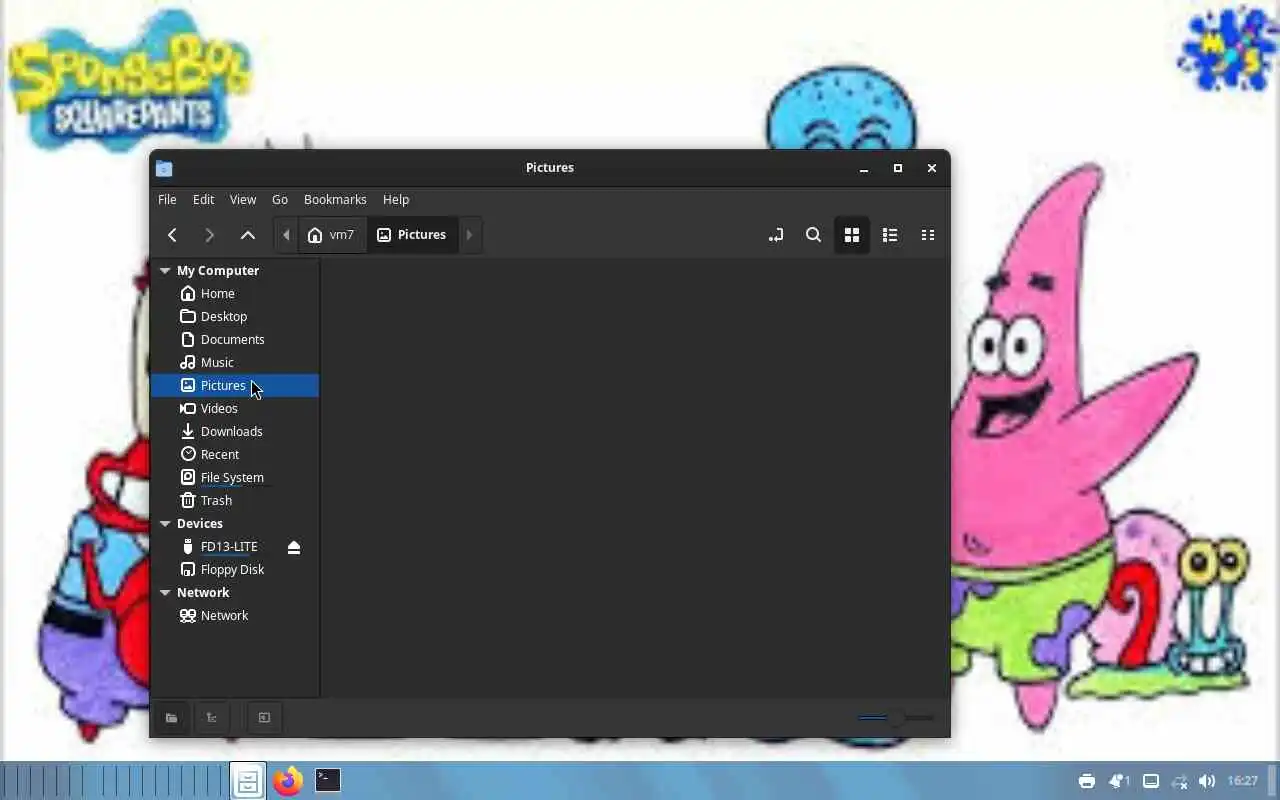1280x800 pixels.
Task: Maximize the Pictures window
Action: coord(898,168)
